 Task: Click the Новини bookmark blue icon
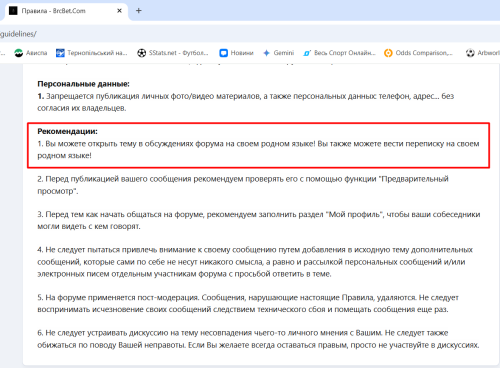[223, 53]
